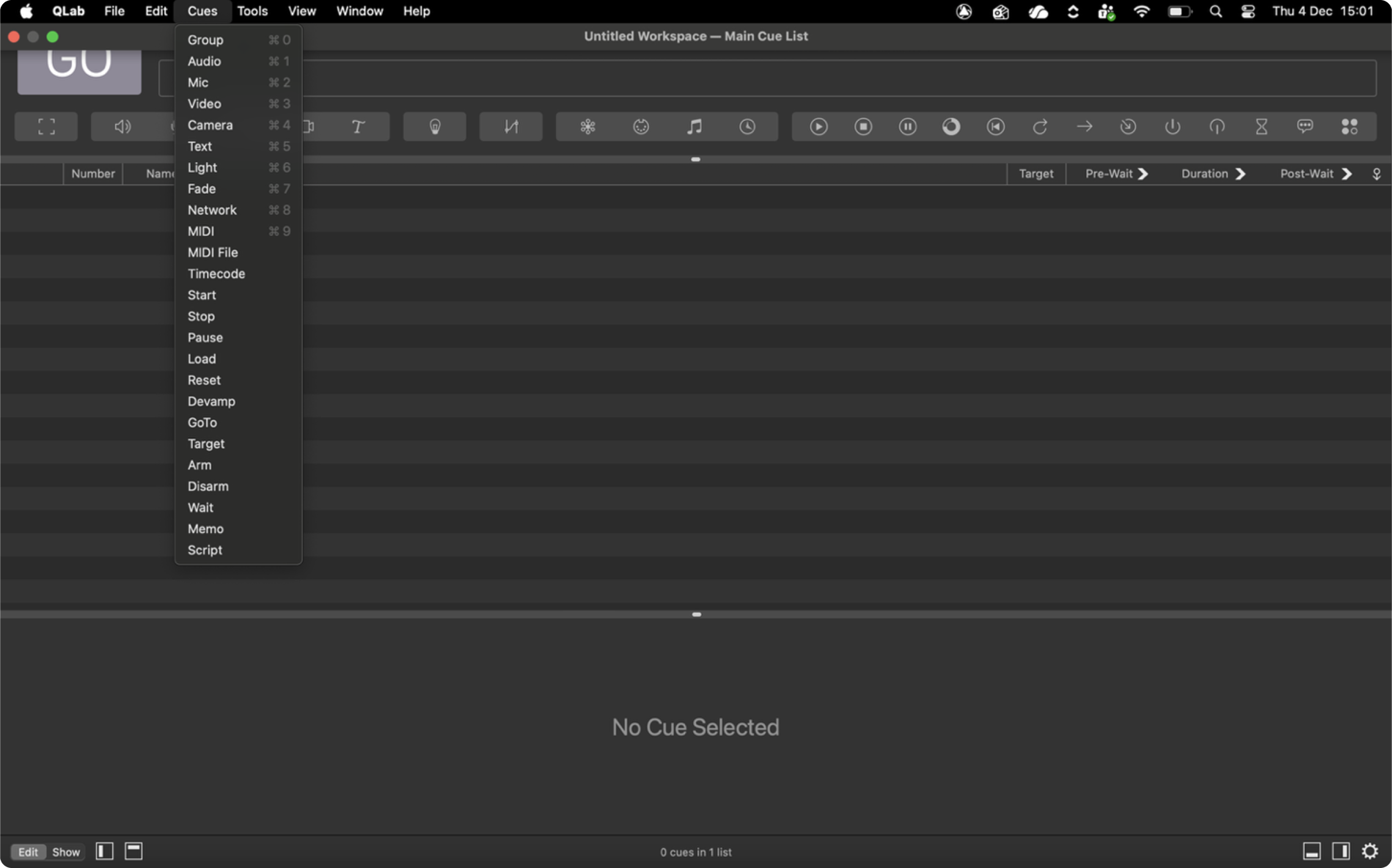Add a Text cue from toolbar
This screenshot has height=868, width=1392.
click(x=358, y=127)
